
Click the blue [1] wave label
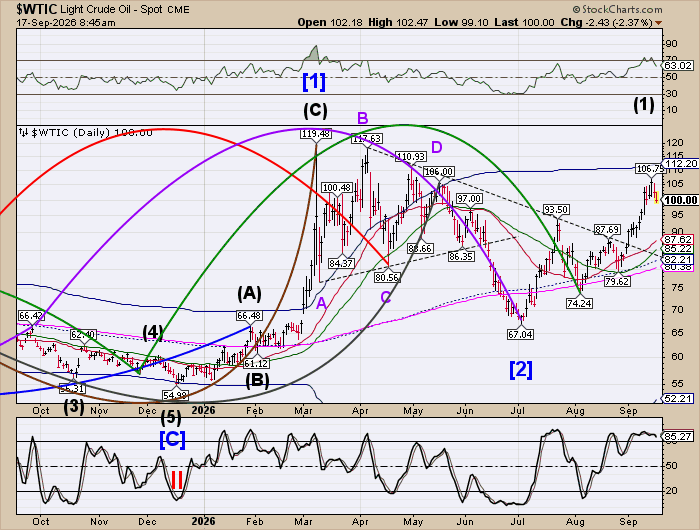pyautogui.click(x=314, y=82)
